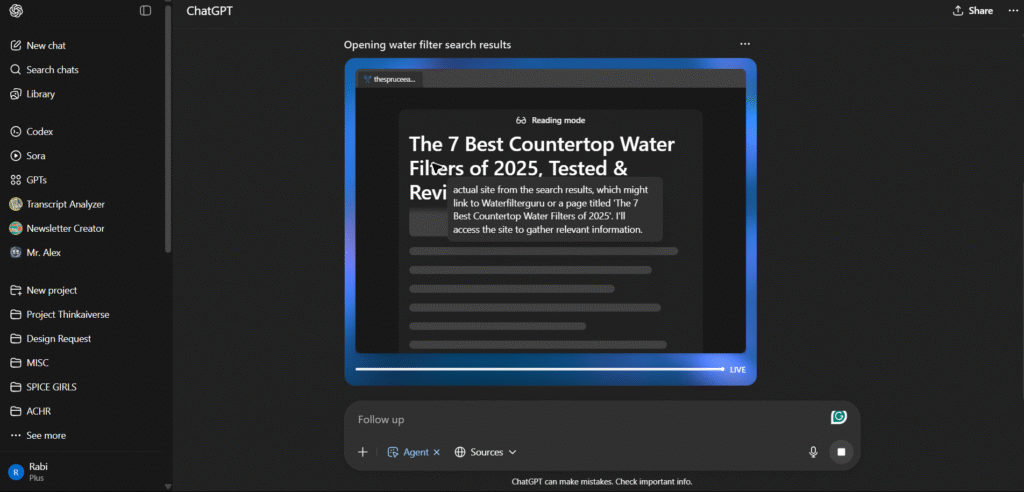1024x492 pixels.
Task: Open the Newsletter Creator GPT
Action: (65, 229)
